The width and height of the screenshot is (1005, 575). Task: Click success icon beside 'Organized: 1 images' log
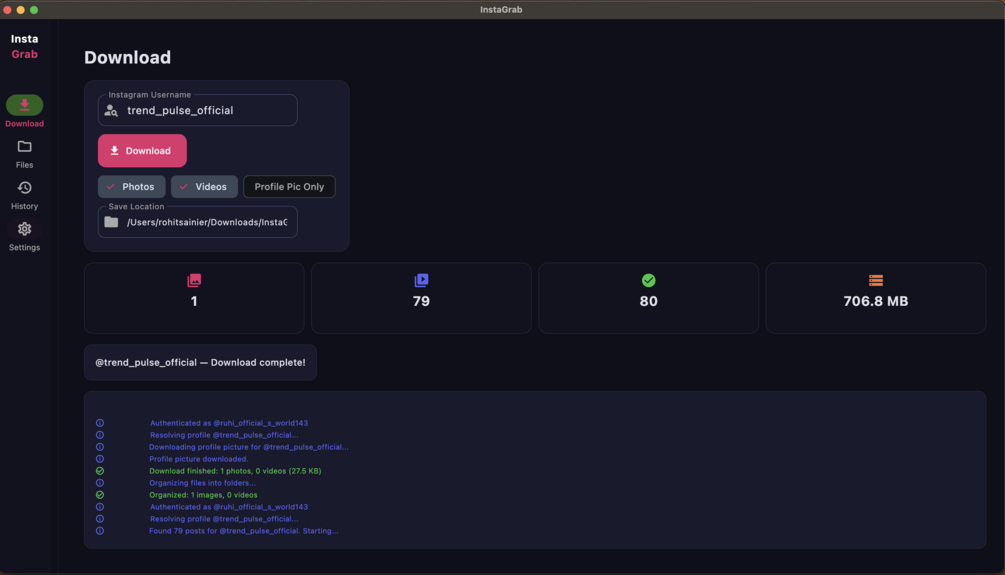tap(100, 495)
